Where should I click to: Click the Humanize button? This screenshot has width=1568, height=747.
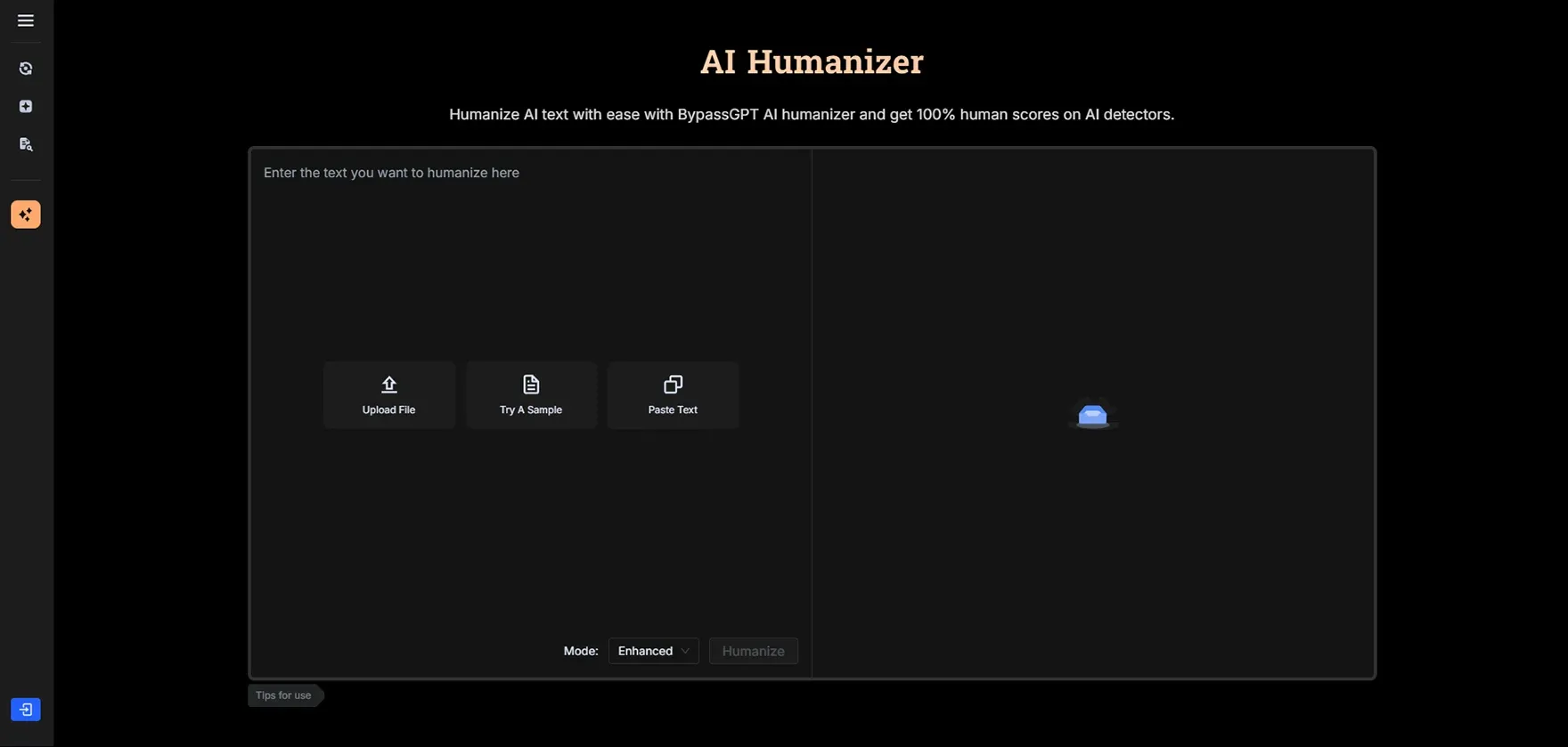(754, 651)
